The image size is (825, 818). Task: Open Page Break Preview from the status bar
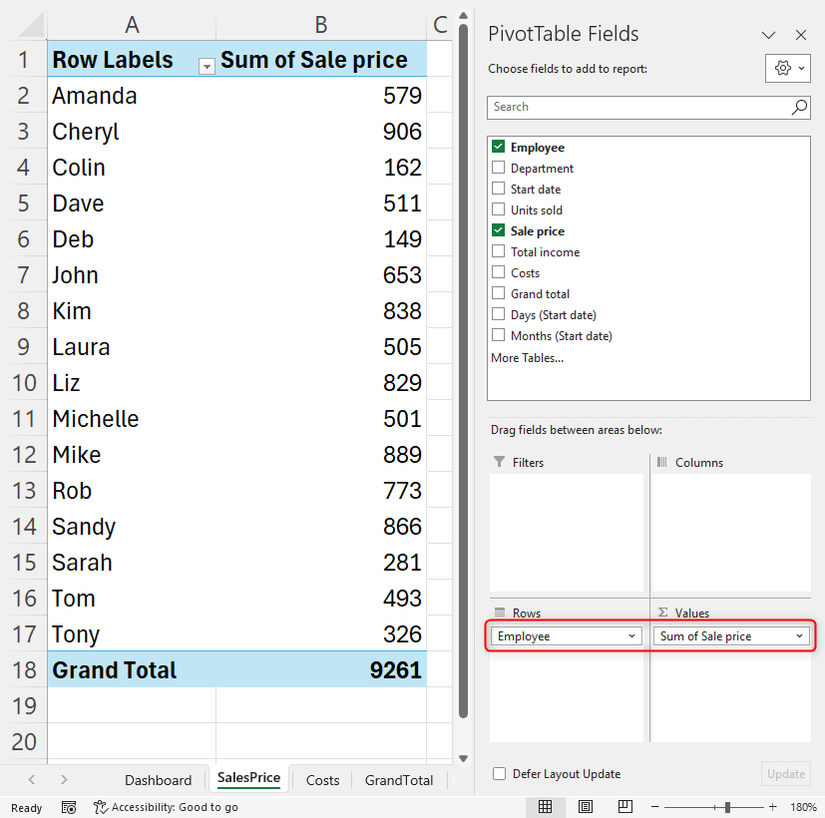tap(625, 807)
